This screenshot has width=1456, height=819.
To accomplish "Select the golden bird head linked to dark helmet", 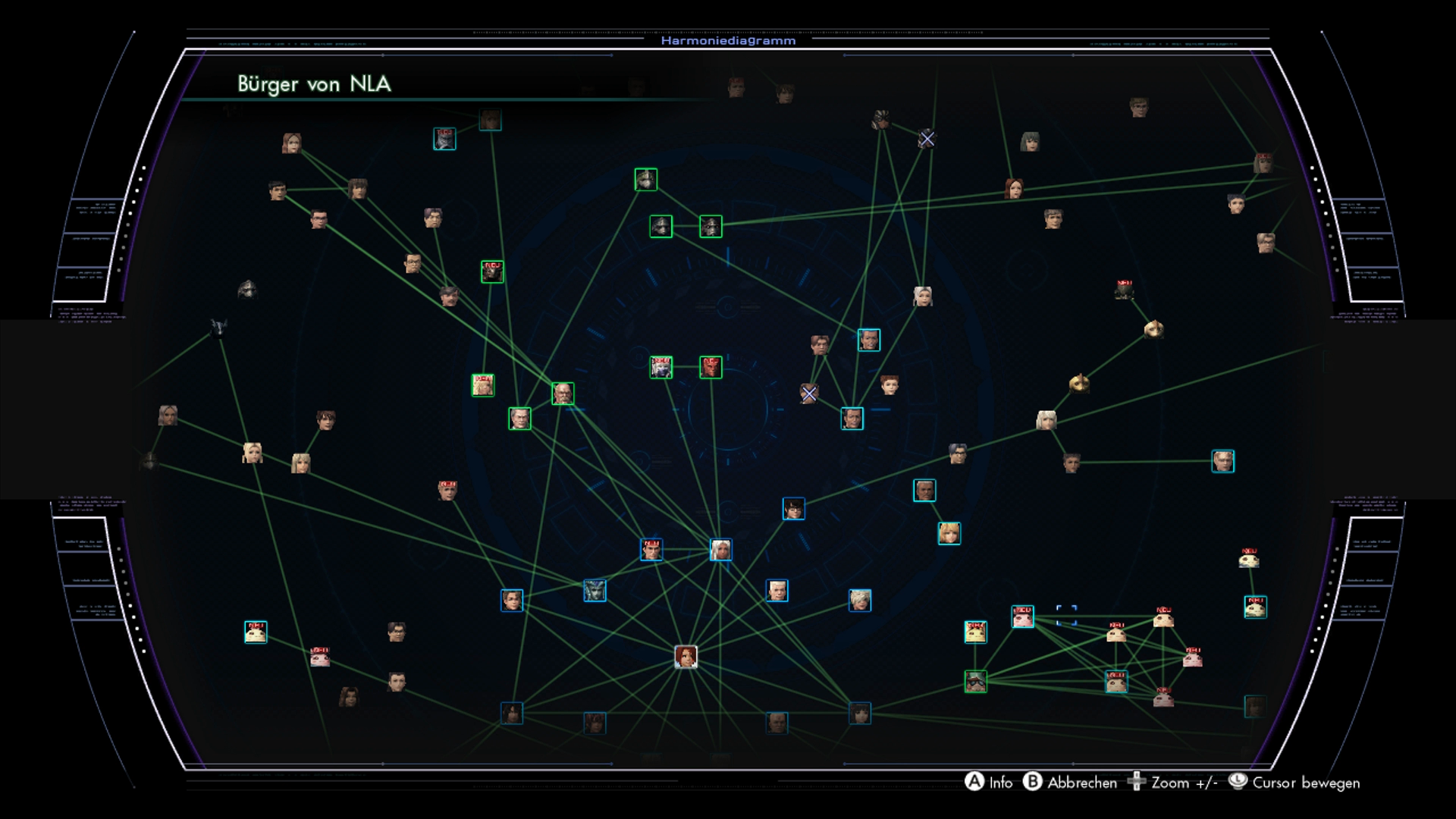I will click(1153, 328).
